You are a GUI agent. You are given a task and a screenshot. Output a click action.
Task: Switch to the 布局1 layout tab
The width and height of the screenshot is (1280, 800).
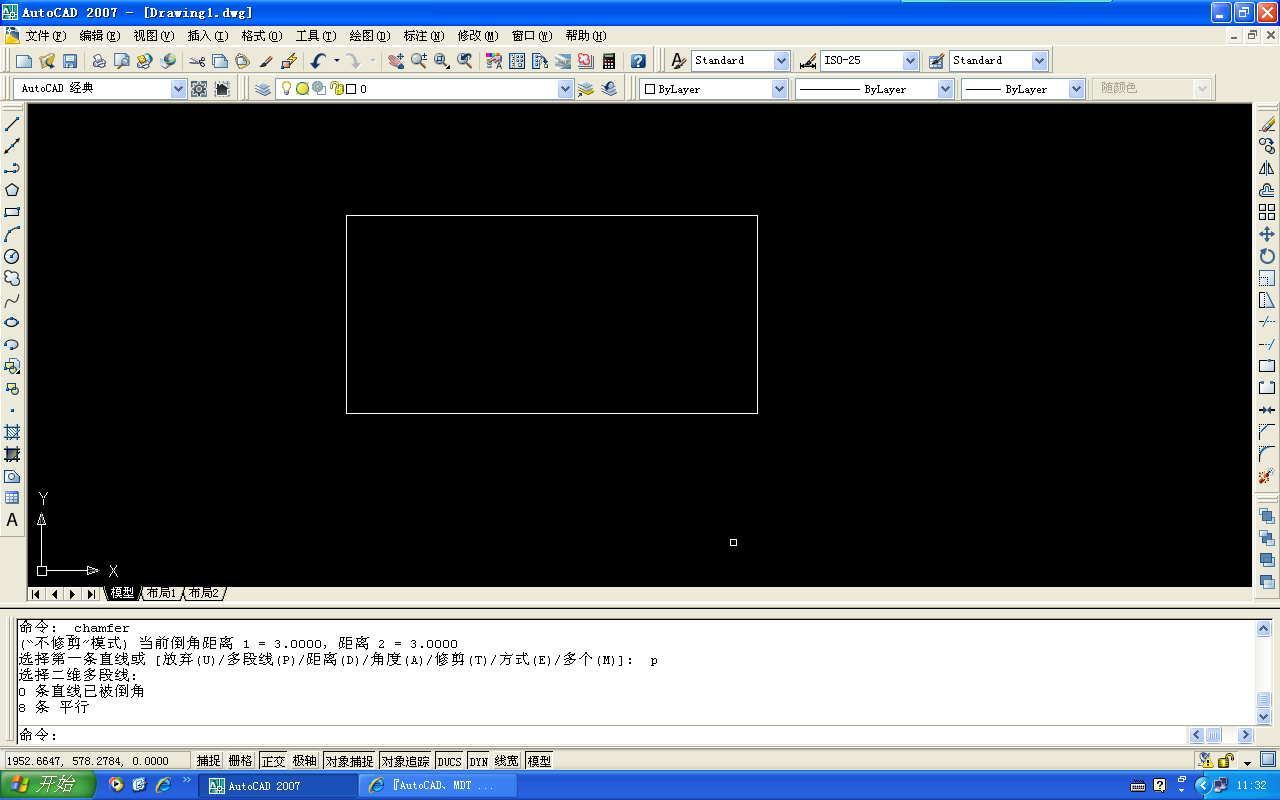(161, 593)
